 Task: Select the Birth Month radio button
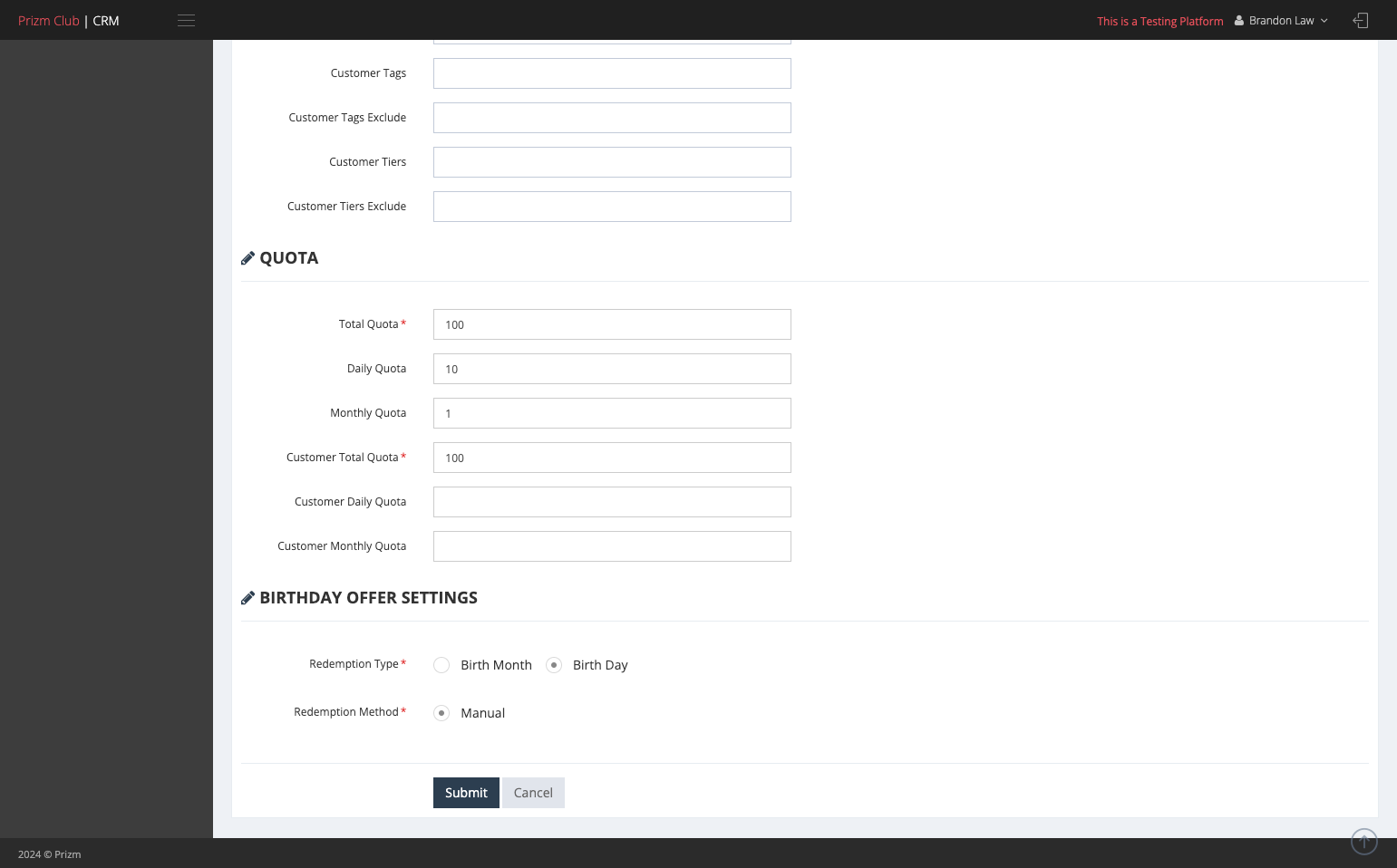click(x=441, y=665)
